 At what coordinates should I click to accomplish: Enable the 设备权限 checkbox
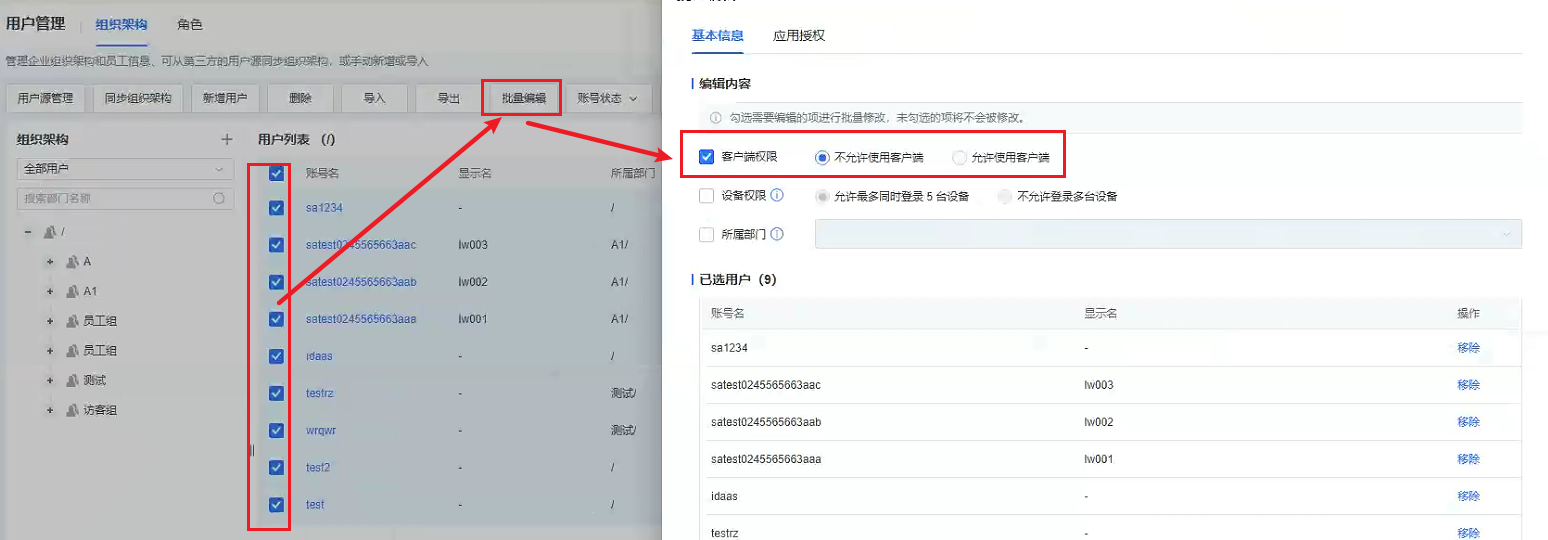(707, 196)
